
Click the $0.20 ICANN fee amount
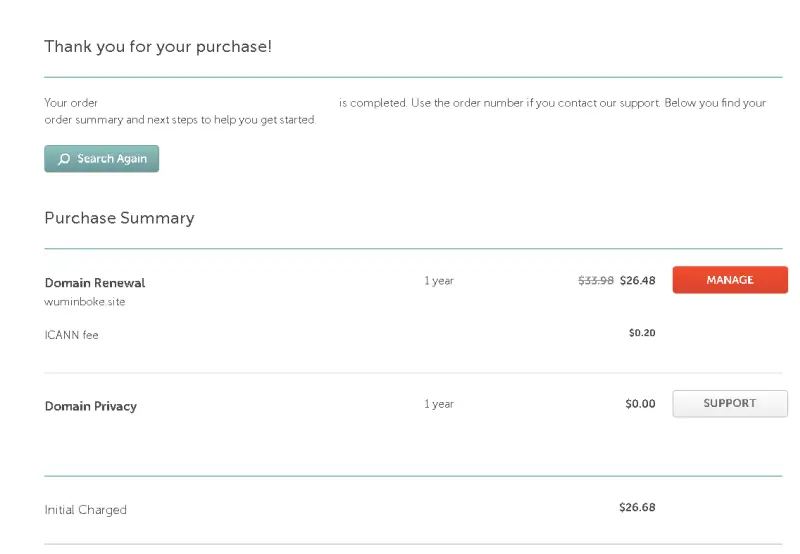(642, 333)
